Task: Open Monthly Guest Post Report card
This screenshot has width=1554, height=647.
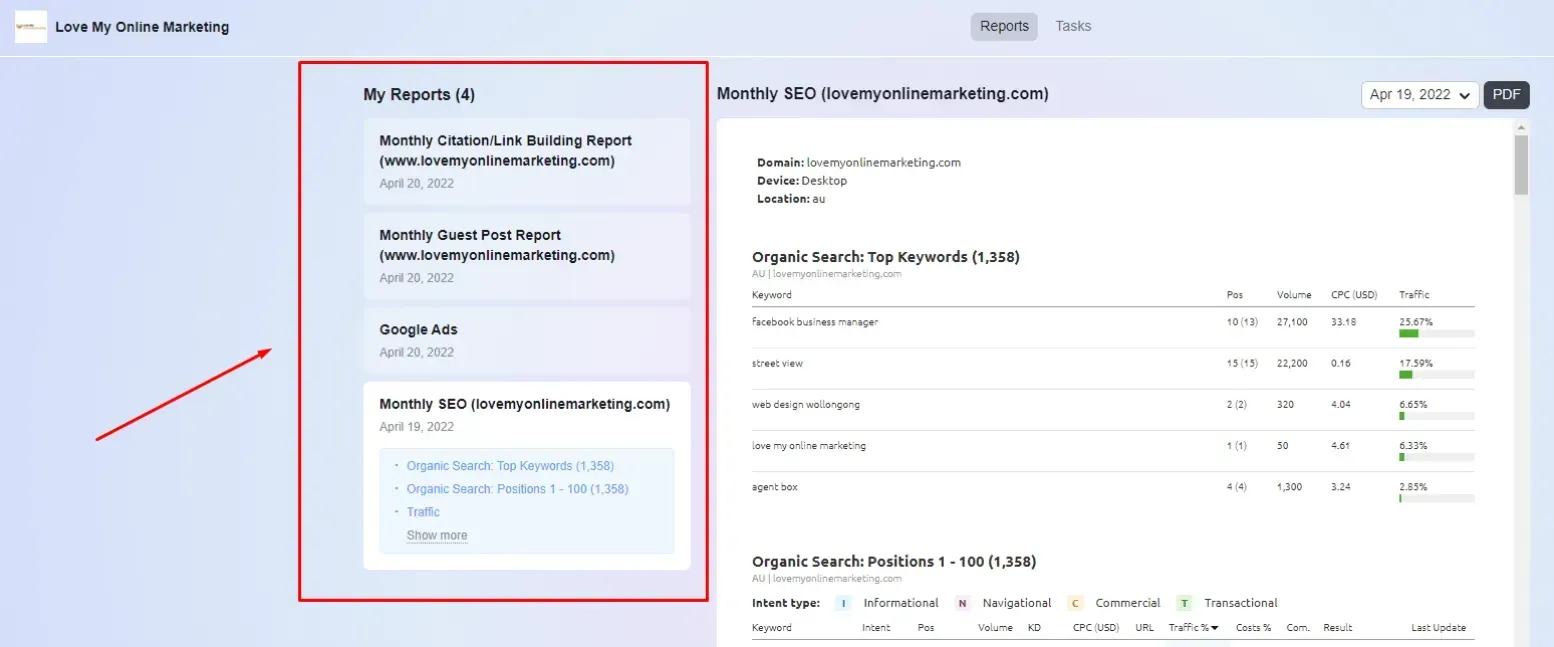Action: 527,256
